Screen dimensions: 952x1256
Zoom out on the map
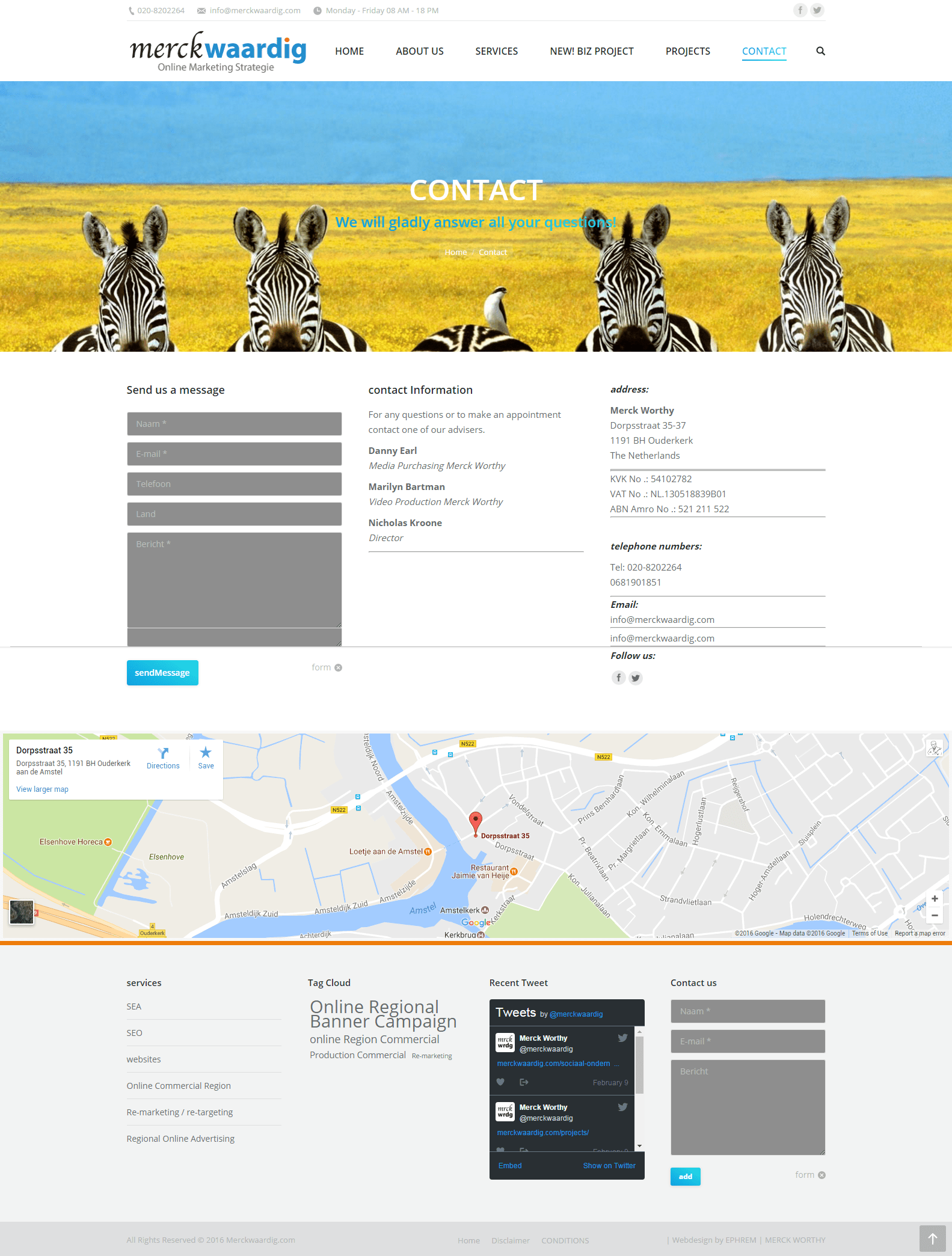click(935, 916)
